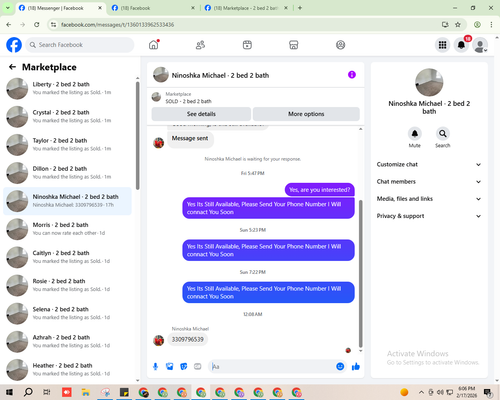Screen dimensions: 500x400
Task: Open the Taylor 2 bed 2 bath chat
Action: pos(68,145)
